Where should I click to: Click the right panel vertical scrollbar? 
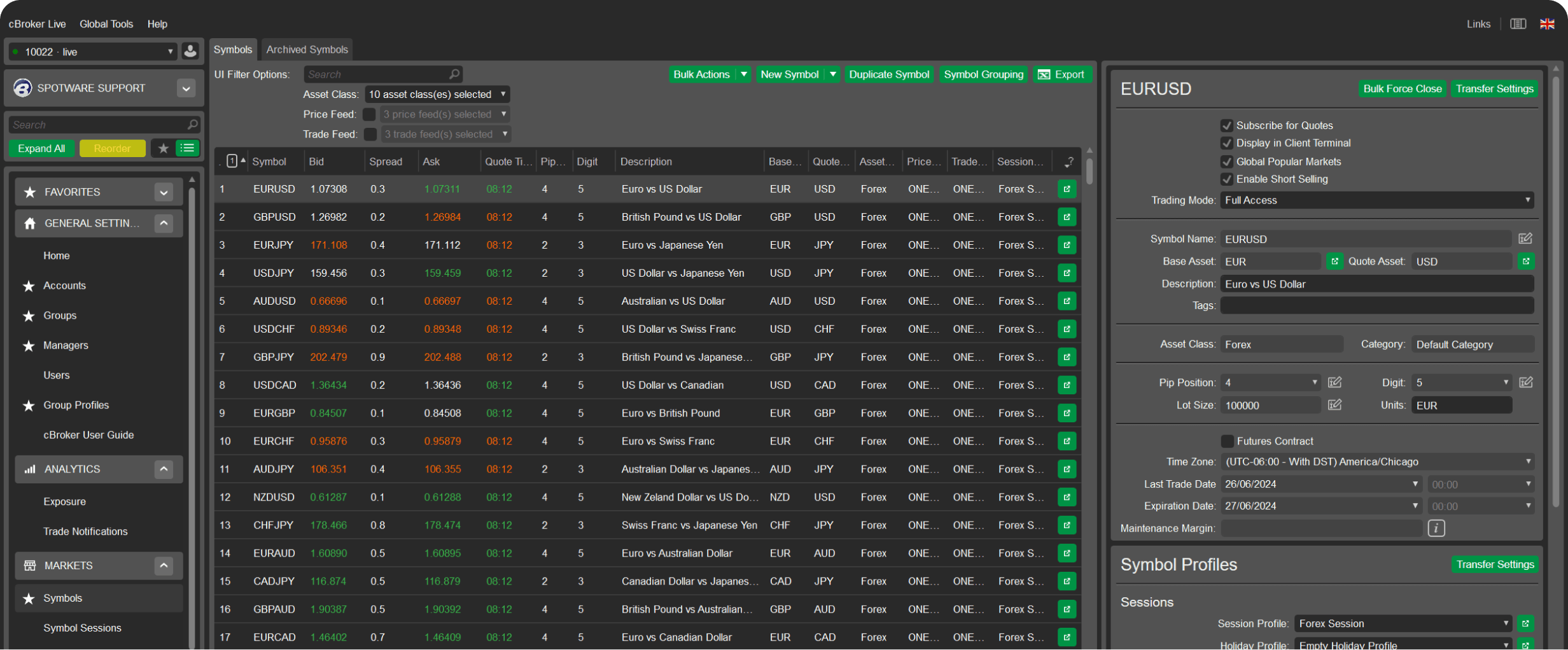point(1555,293)
